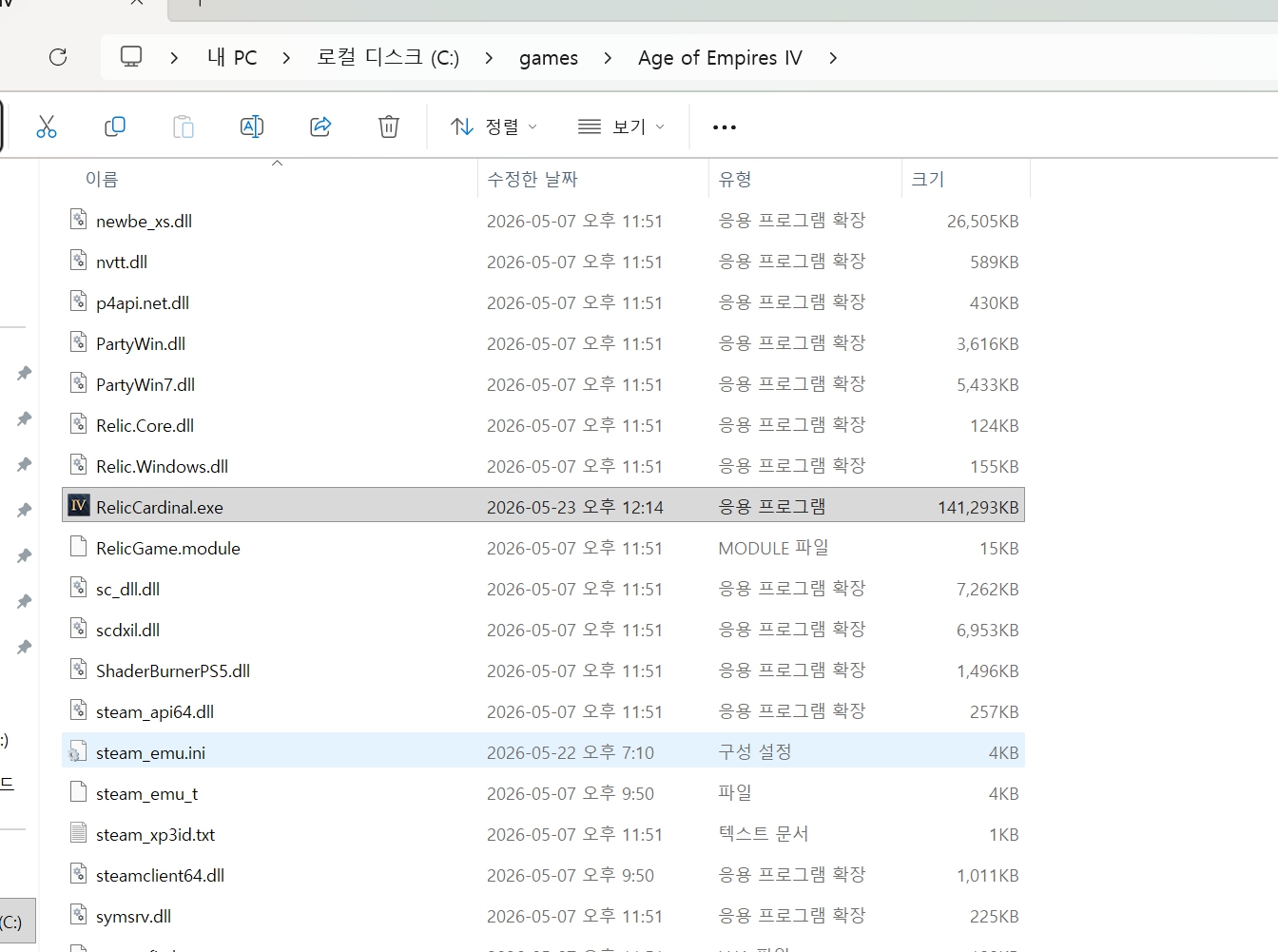The width and height of the screenshot is (1278, 952).
Task: Select the steam_emu.ini file
Action: pyautogui.click(x=543, y=751)
